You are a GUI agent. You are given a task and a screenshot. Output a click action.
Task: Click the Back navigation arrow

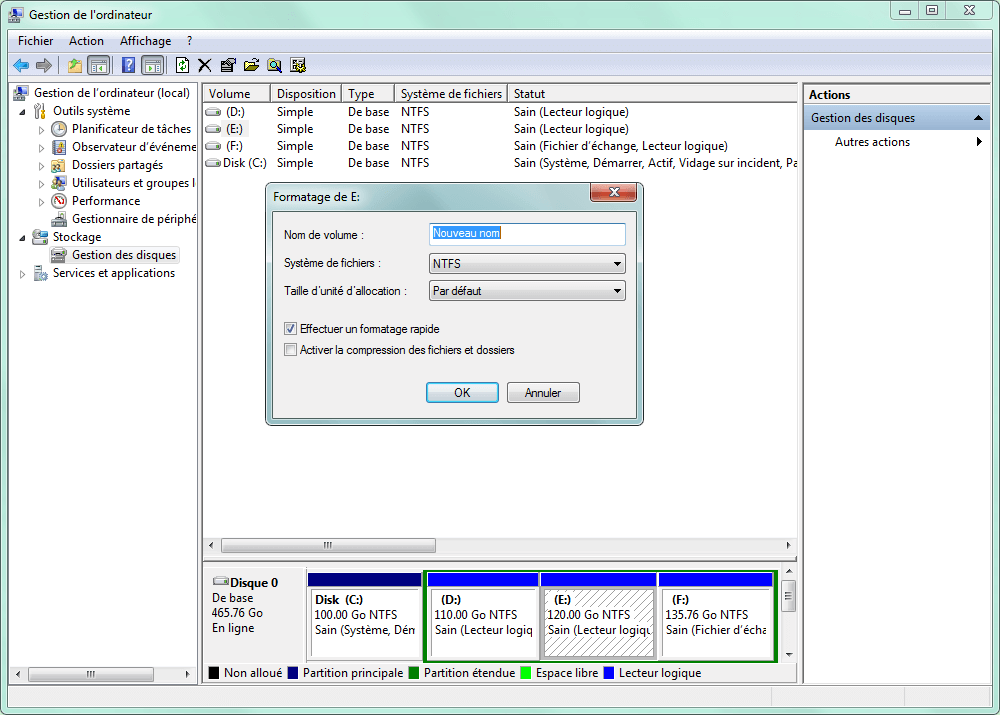coord(20,64)
